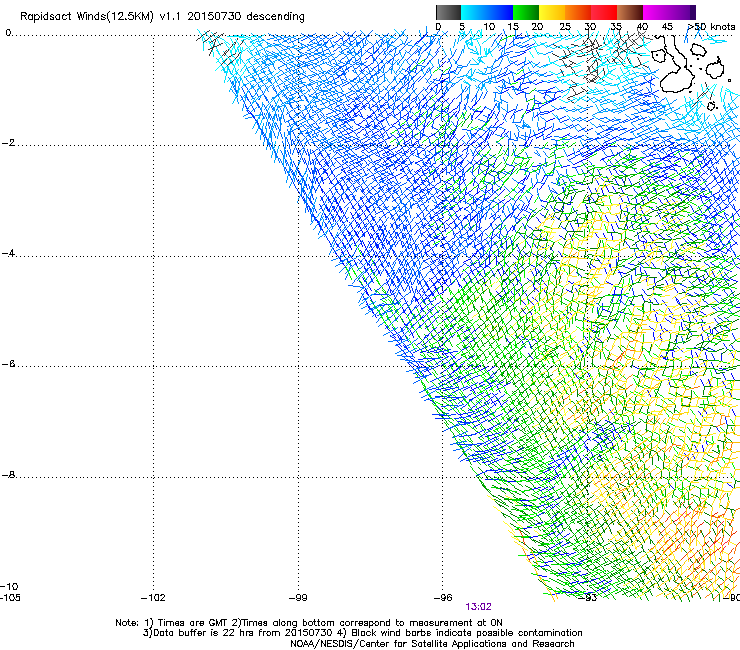Click the '>50 knots' legend label
740x650 pixels.
tap(711, 27)
